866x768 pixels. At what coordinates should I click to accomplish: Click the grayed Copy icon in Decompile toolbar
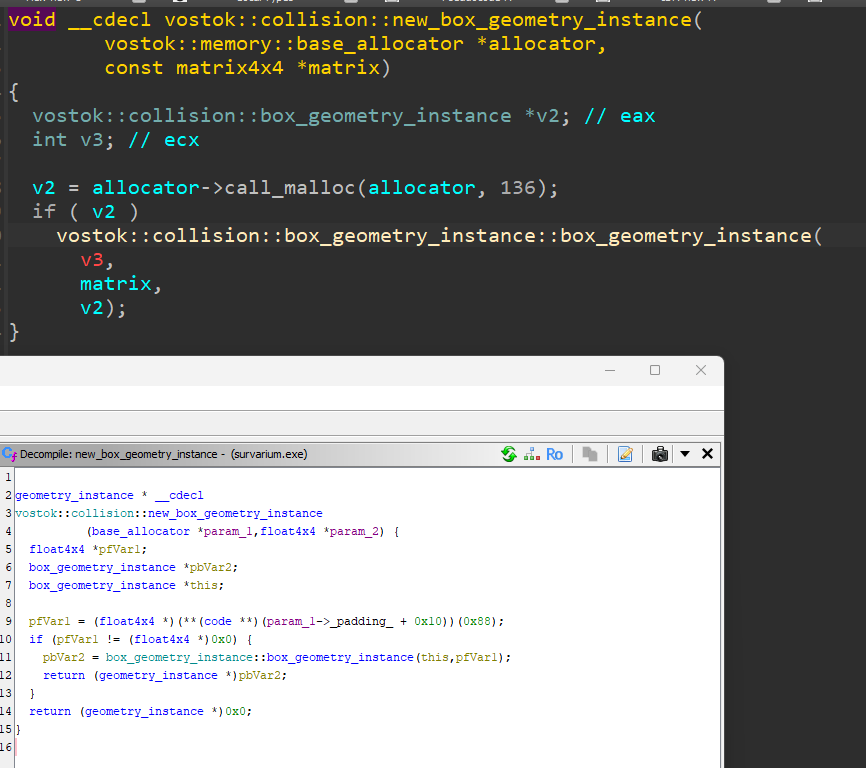590,454
